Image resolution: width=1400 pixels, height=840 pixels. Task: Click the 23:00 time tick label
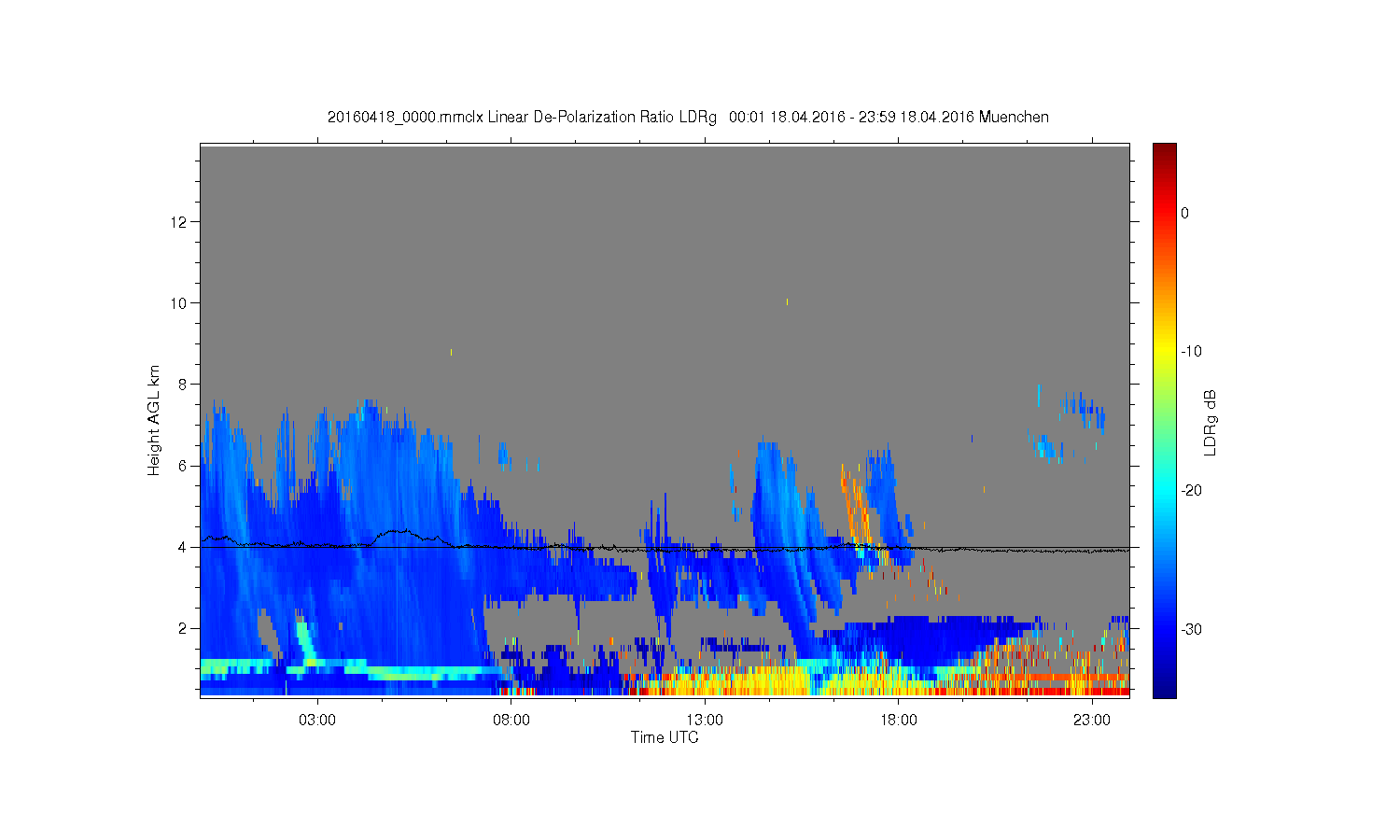(1092, 721)
